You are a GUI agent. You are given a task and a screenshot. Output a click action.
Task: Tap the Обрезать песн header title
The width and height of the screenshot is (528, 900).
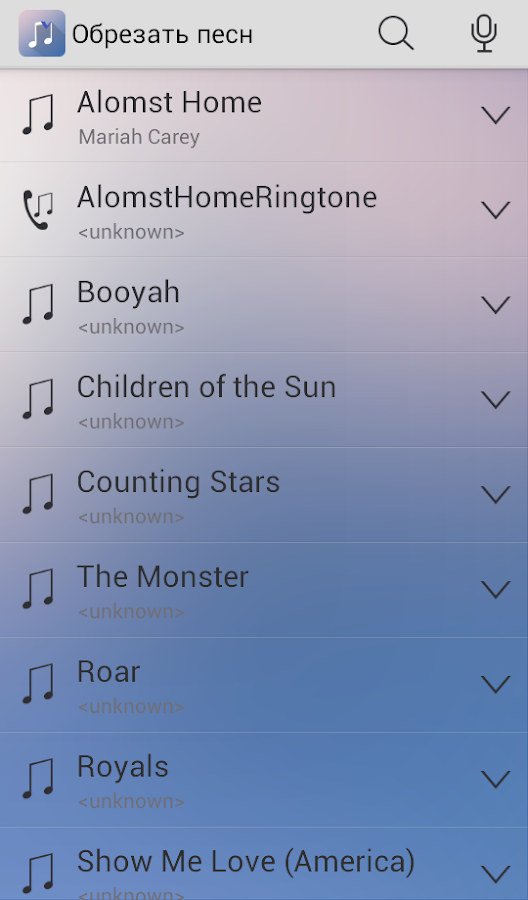[162, 35]
